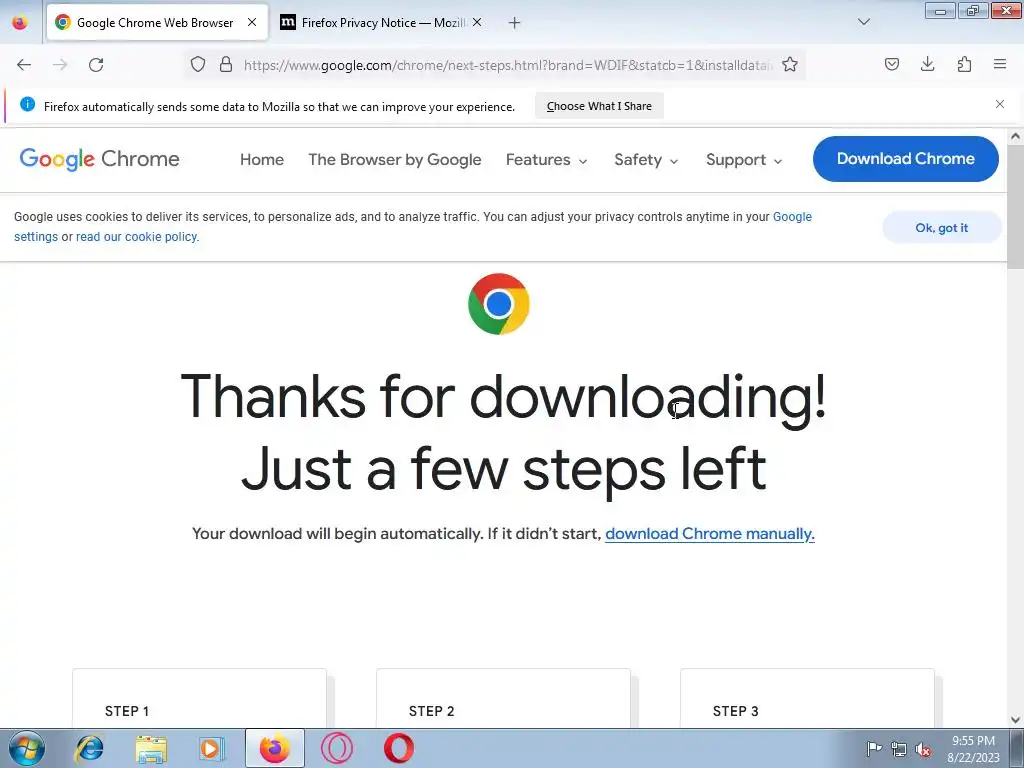1024x768 pixels.
Task: Click the network tray icon
Action: click(x=899, y=749)
